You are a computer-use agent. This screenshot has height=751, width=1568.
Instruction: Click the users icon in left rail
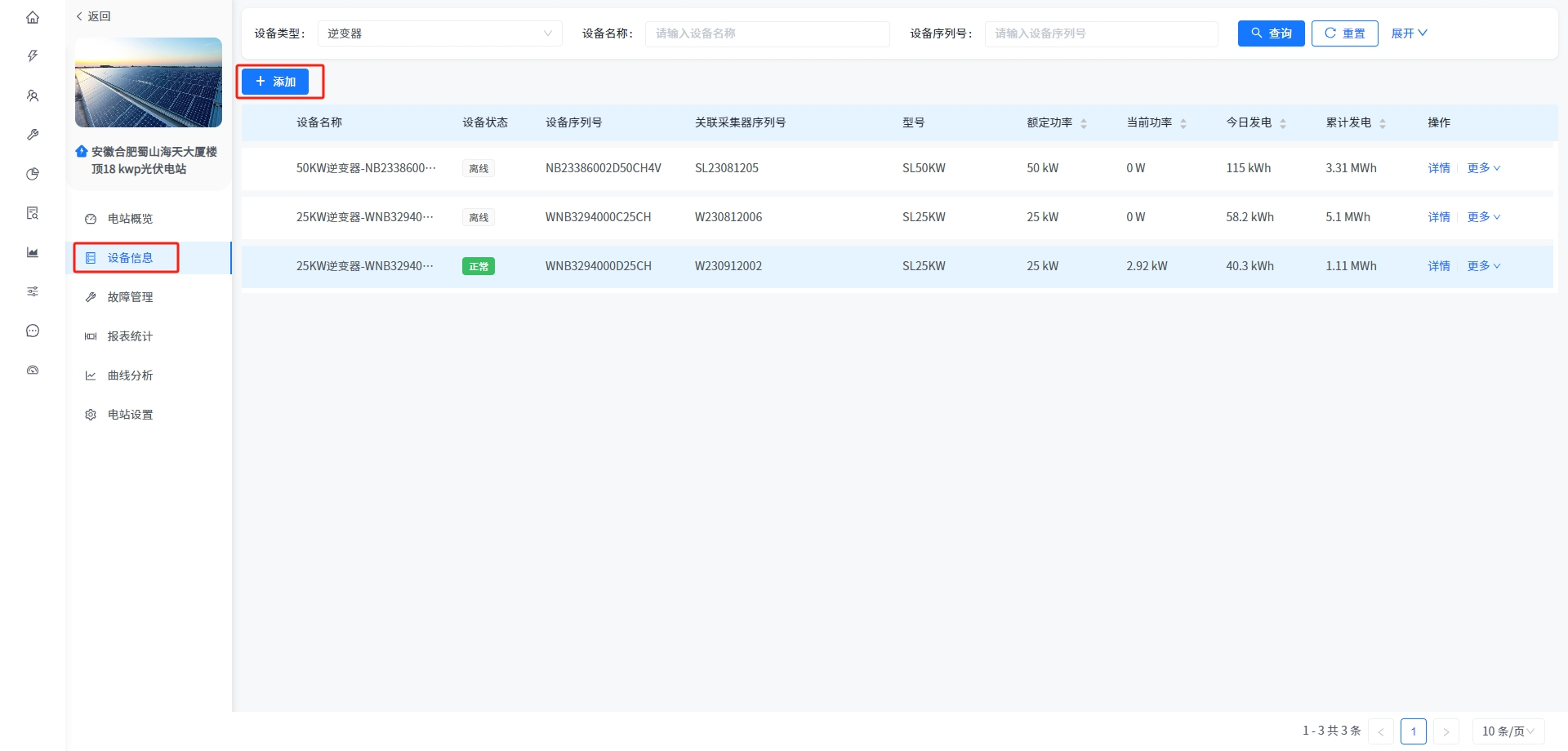click(x=33, y=96)
